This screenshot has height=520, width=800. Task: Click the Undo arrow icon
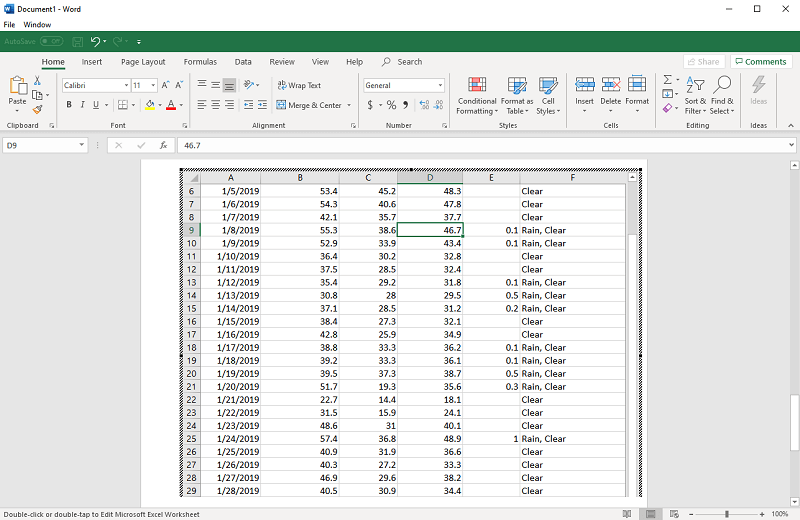pyautogui.click(x=95, y=41)
